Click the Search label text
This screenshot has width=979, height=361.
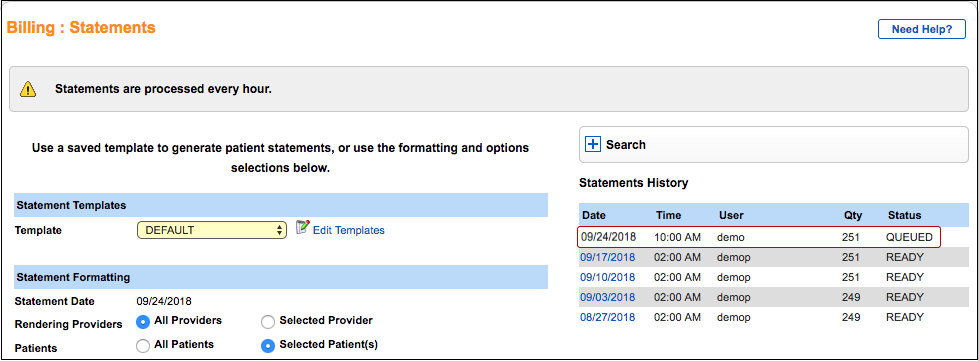pos(626,144)
